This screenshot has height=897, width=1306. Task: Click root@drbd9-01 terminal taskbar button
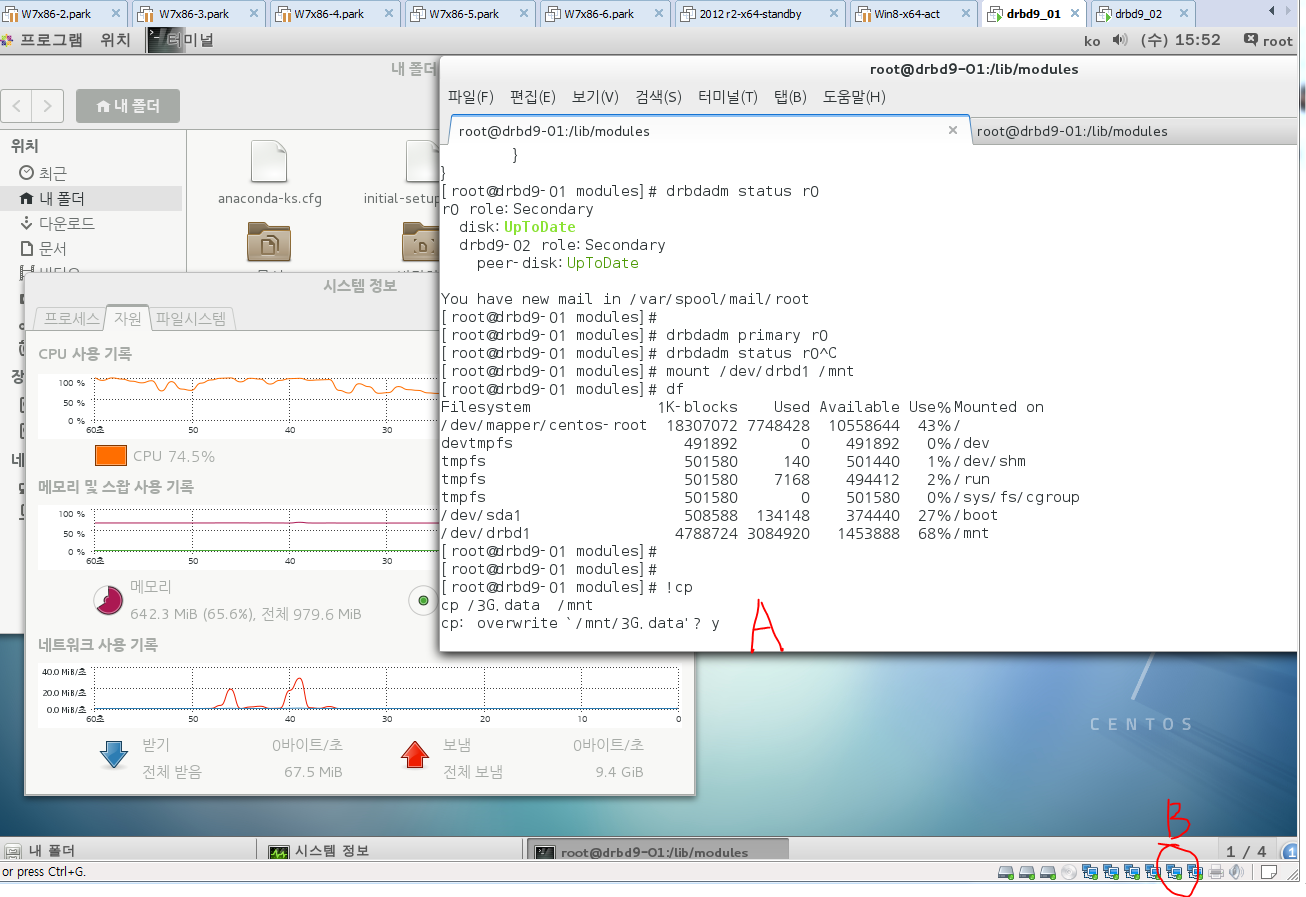pos(657,852)
